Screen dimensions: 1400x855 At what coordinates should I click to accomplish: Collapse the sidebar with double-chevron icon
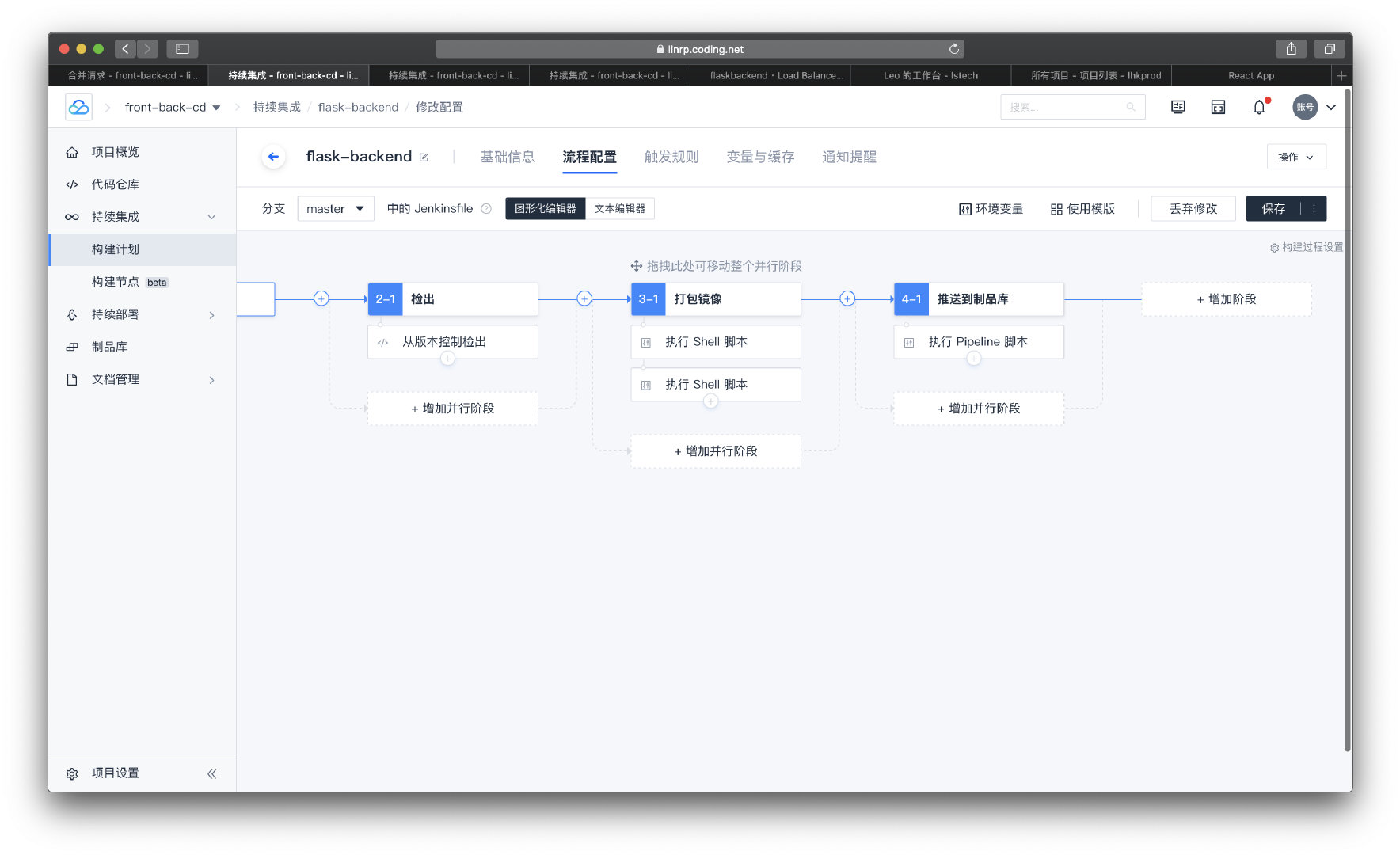[x=211, y=773]
